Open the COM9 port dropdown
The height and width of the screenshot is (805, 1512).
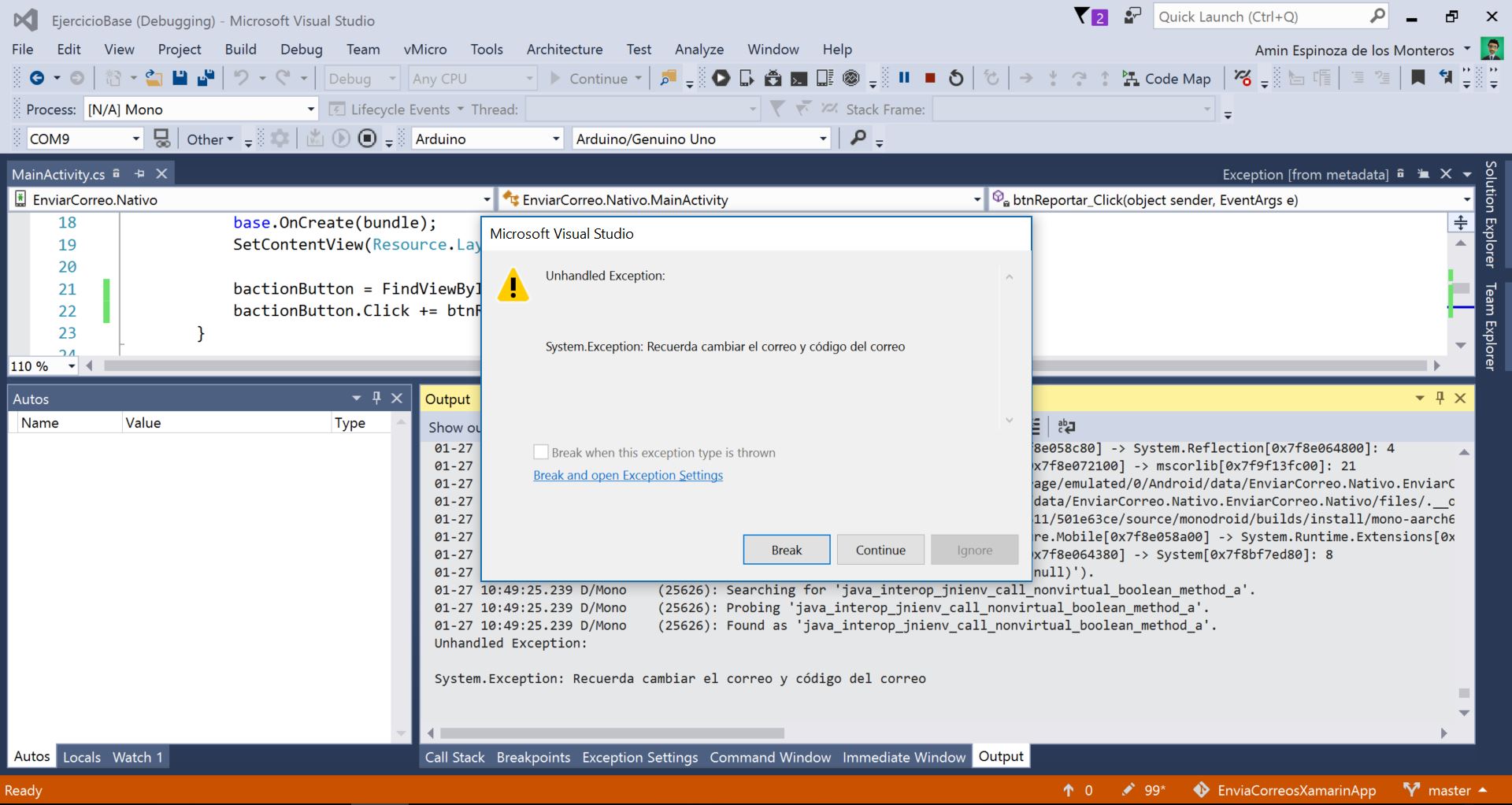84,139
